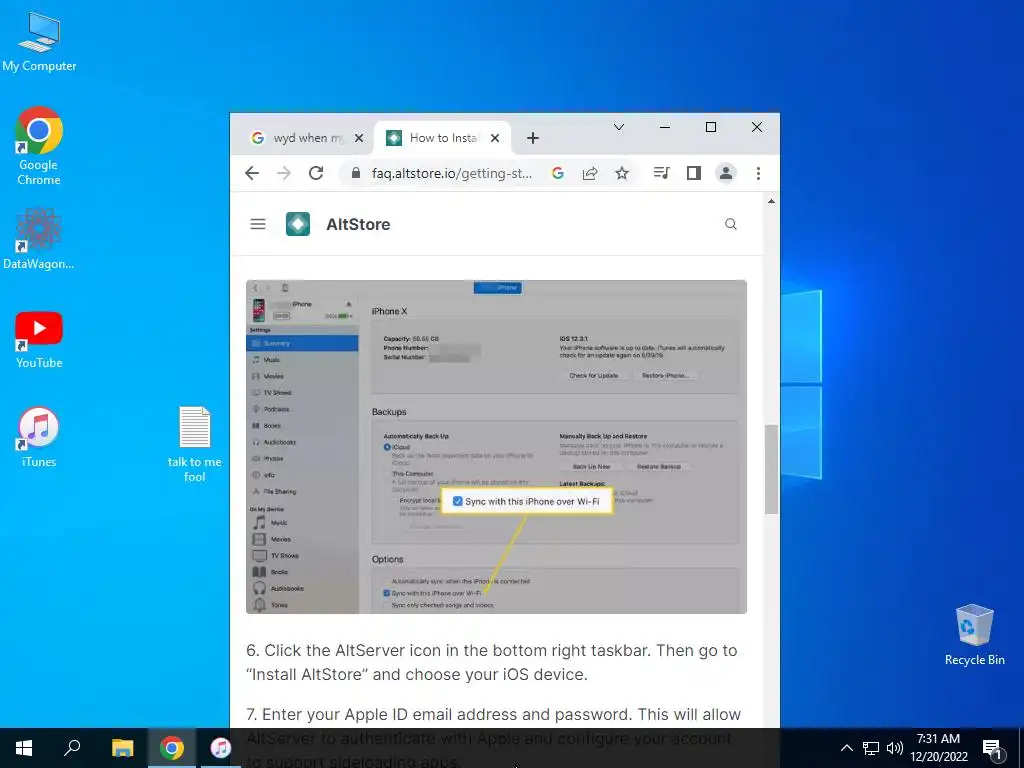Open the network icon in system tray

[x=871, y=748]
